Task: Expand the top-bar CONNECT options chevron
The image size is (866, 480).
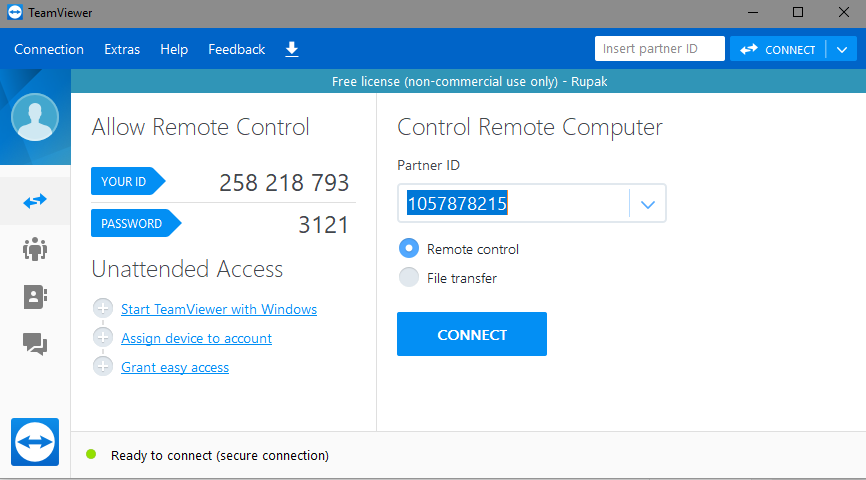Action: tap(842, 50)
